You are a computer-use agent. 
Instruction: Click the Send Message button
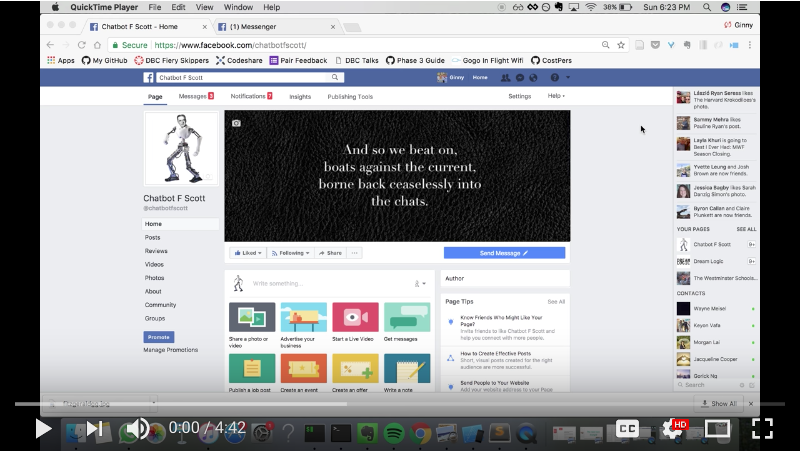pyautogui.click(x=504, y=253)
